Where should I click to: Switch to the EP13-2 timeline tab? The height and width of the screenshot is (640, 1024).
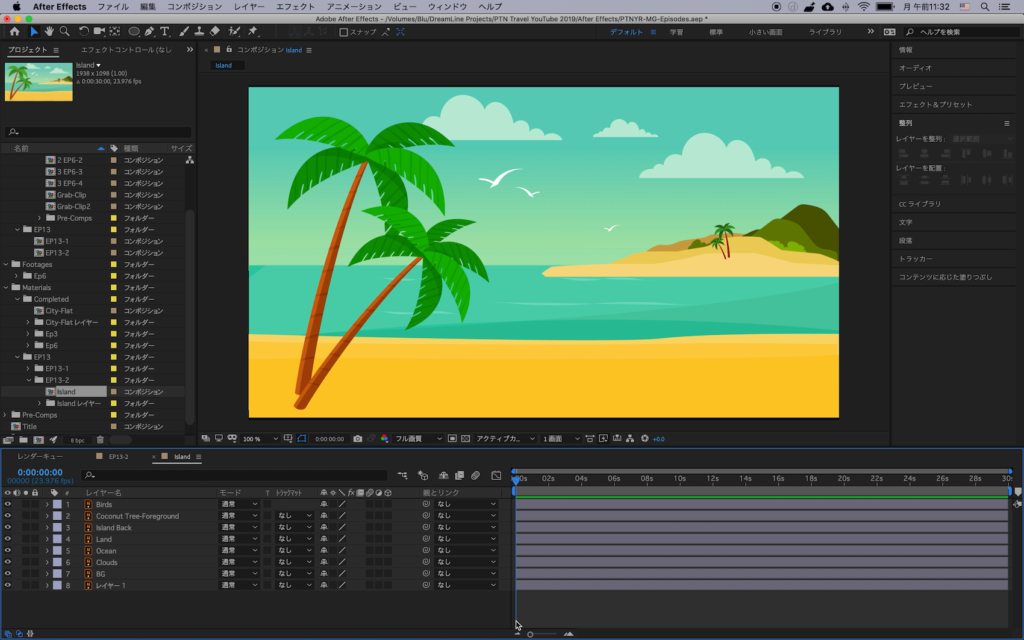point(118,456)
